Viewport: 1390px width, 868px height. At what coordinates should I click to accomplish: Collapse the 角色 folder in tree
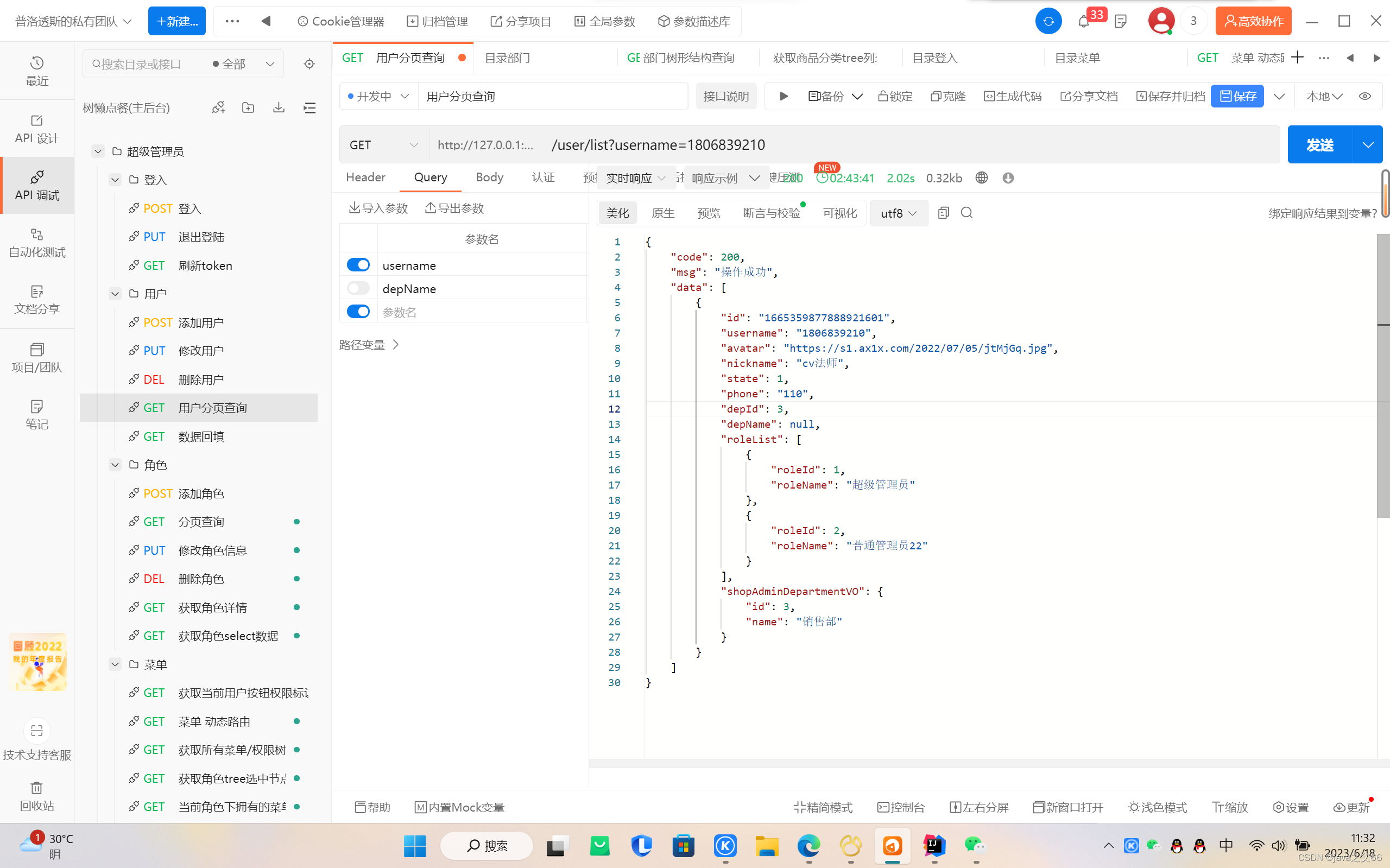pos(115,465)
